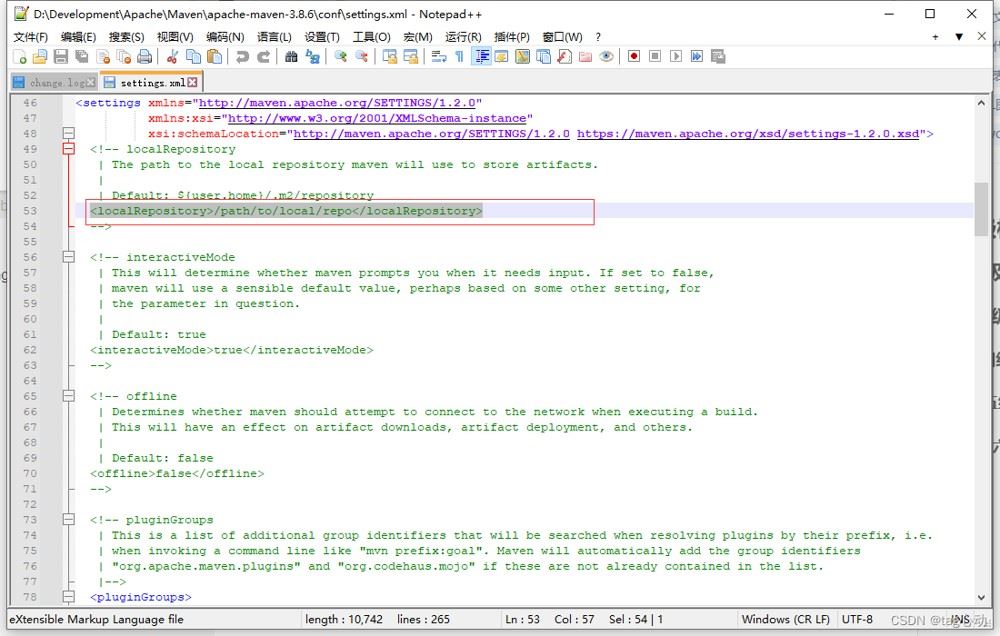The width and height of the screenshot is (1000, 636).
Task: Click the plus button beside menu bar
Action: pyautogui.click(x=935, y=37)
